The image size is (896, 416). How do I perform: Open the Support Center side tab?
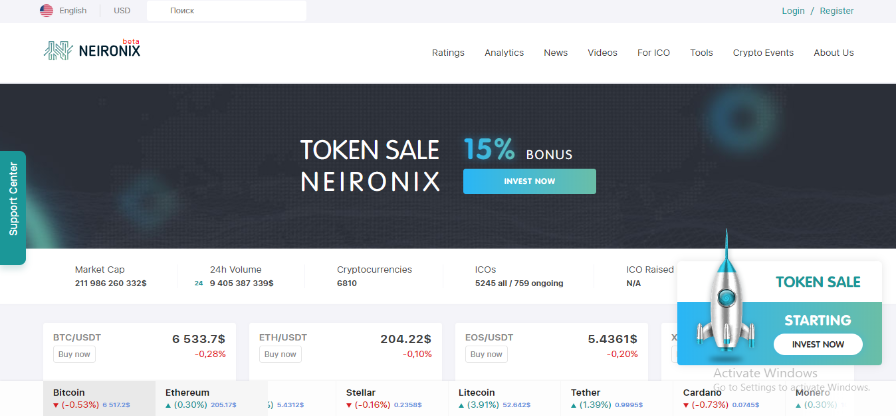coord(13,207)
